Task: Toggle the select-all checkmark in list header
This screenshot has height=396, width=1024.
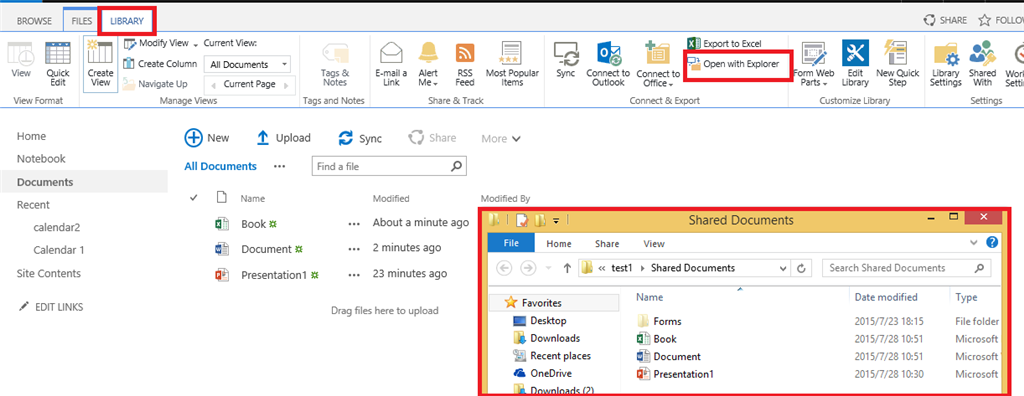Action: click(x=193, y=198)
